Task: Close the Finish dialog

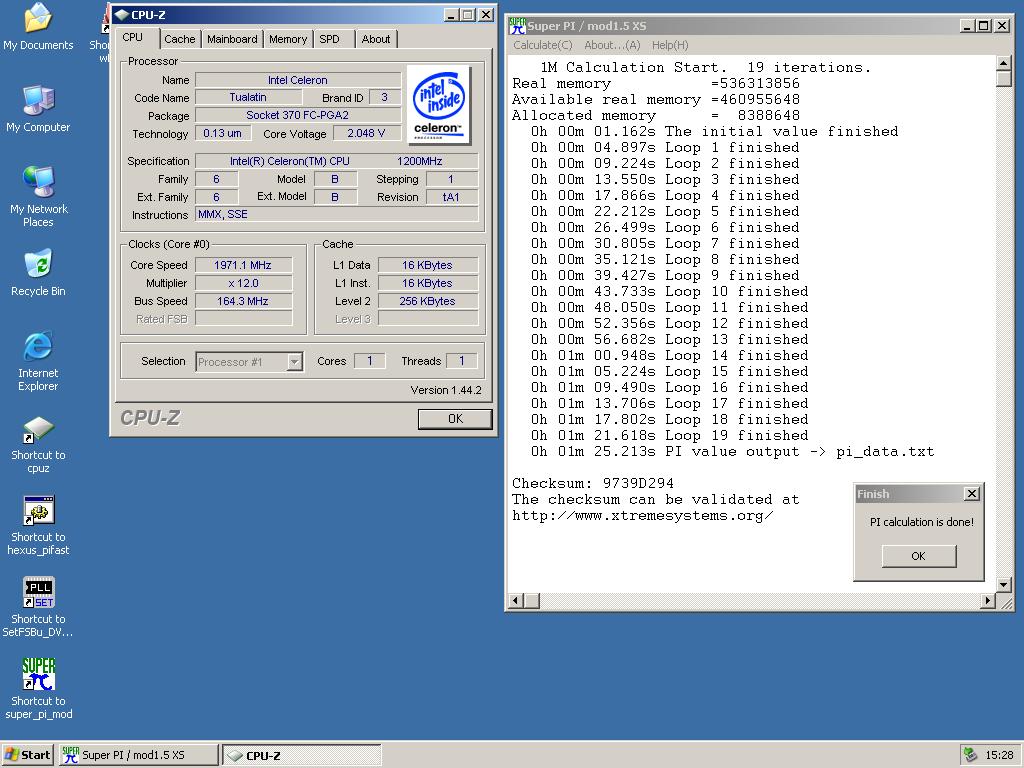Action: (x=972, y=494)
